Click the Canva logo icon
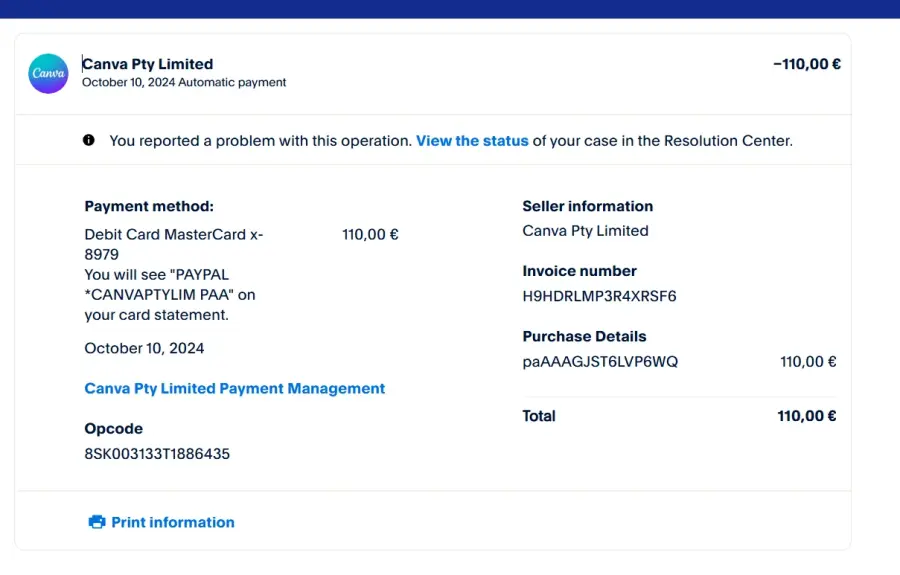 tap(48, 73)
